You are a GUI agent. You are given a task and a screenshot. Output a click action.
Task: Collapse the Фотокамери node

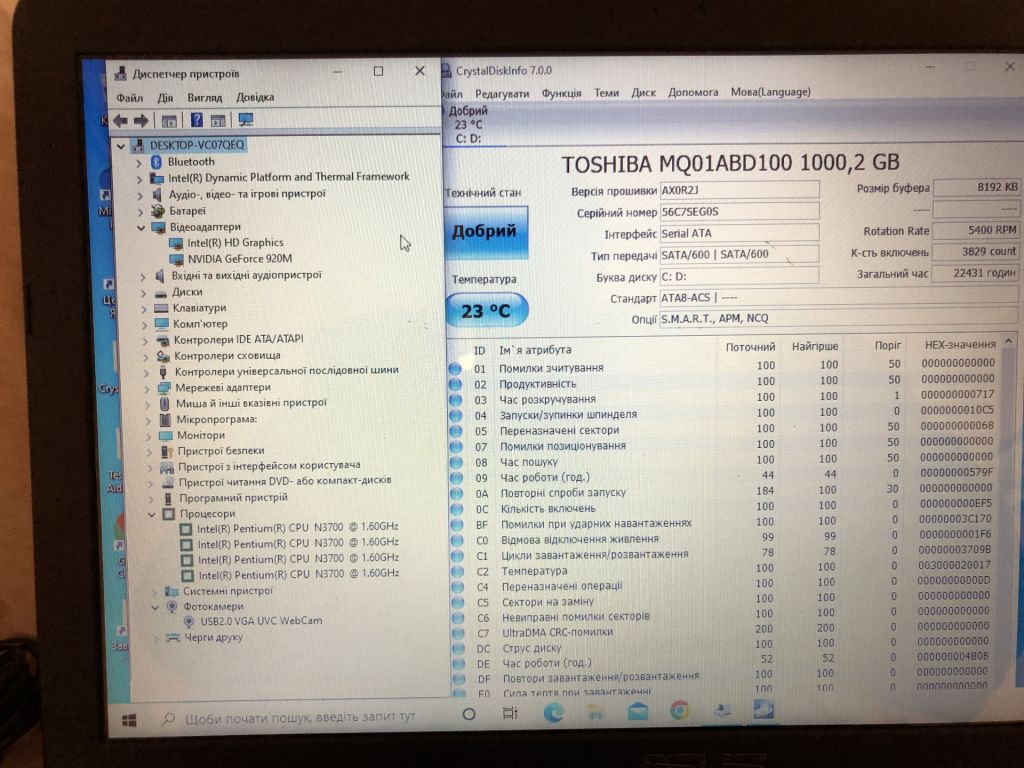[155, 607]
